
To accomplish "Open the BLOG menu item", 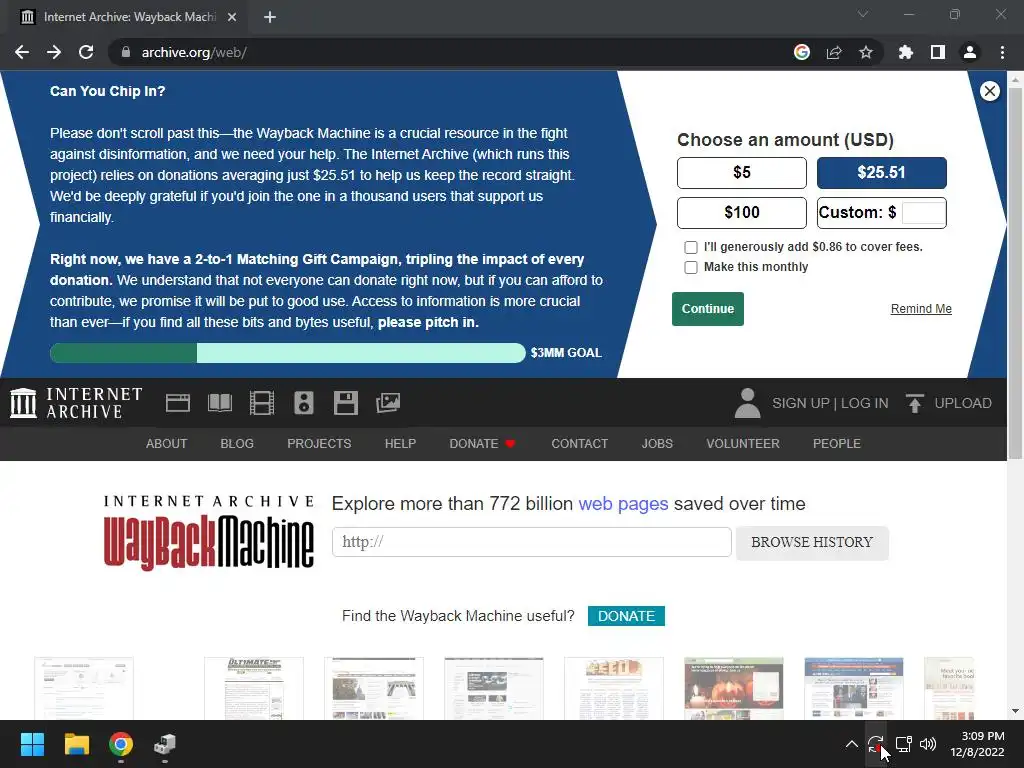I will click(237, 443).
